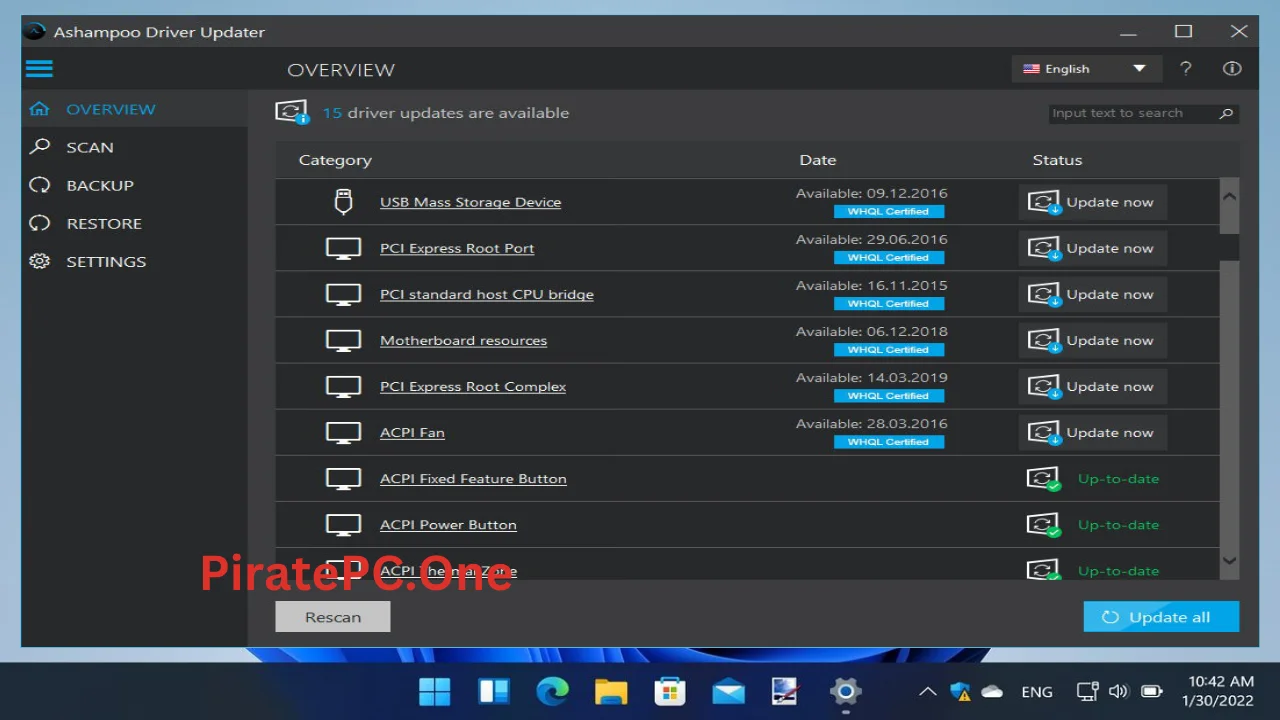Screen dimensions: 1280x720
Task: Open ACPI Fan link
Action: point(412,432)
